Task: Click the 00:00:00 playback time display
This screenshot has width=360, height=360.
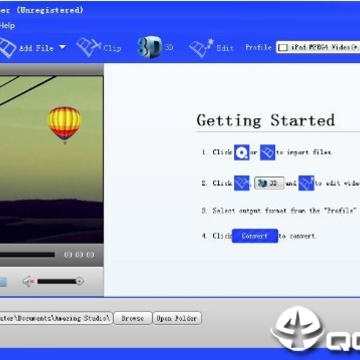Action: pos(79,255)
